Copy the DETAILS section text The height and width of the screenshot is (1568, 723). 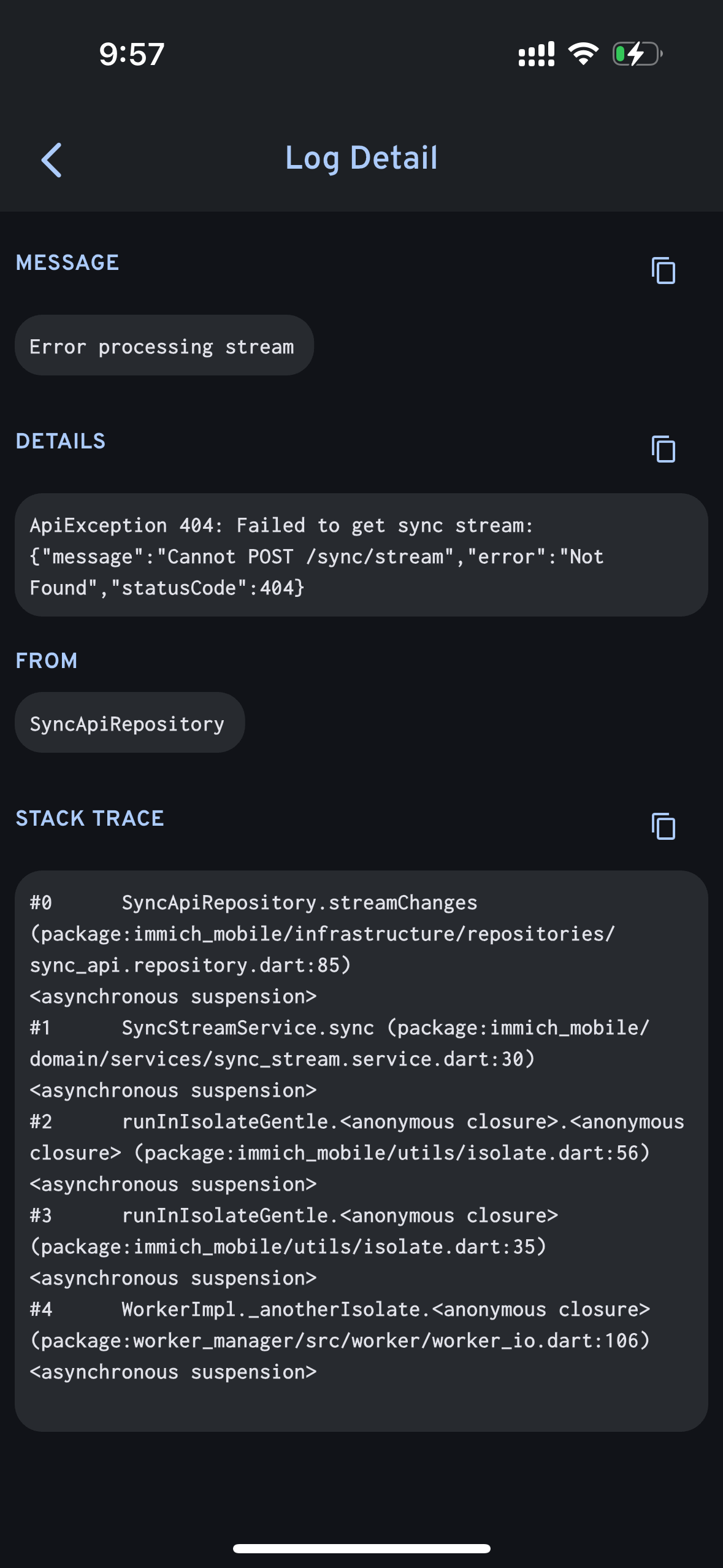click(x=663, y=449)
